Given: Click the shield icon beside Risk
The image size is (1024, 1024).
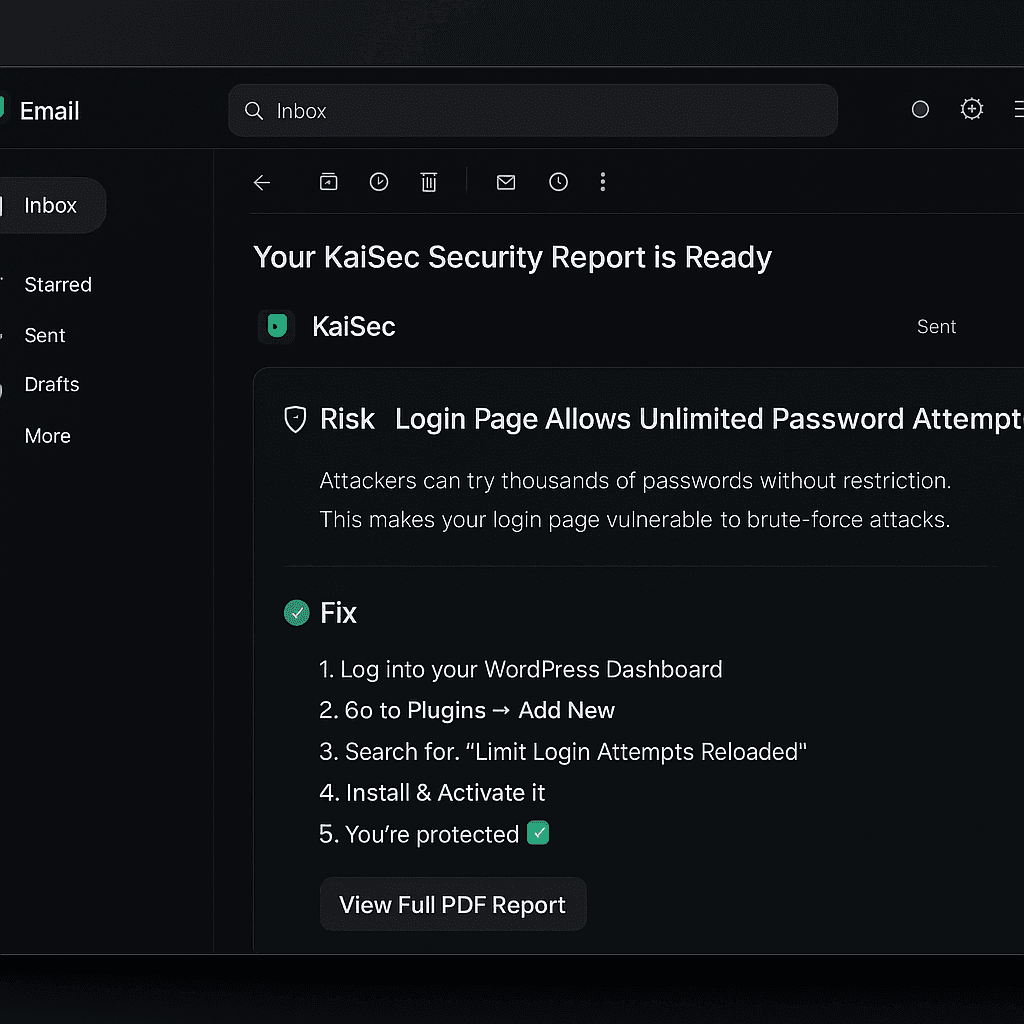Looking at the screenshot, I should pos(295,419).
